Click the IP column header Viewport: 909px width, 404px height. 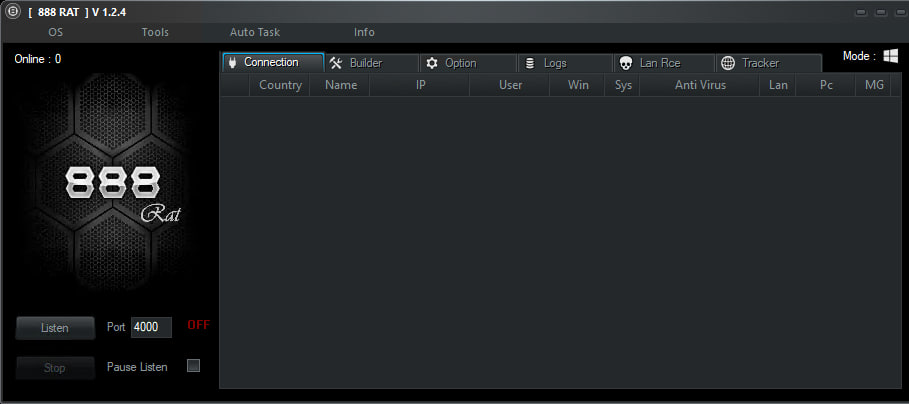point(420,85)
